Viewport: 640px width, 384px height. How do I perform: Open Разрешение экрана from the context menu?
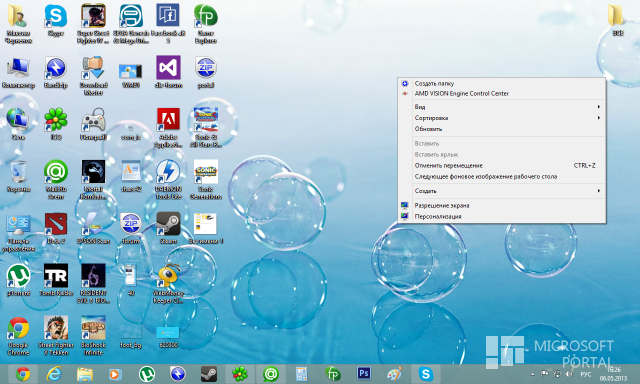tap(502, 205)
